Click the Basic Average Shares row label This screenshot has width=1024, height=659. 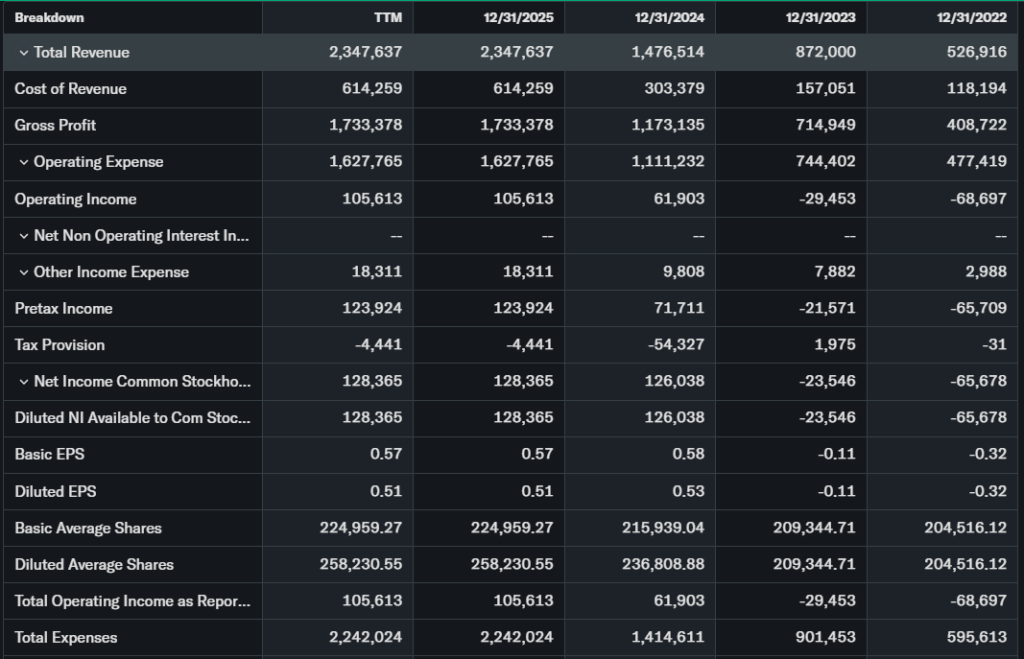click(x=88, y=528)
